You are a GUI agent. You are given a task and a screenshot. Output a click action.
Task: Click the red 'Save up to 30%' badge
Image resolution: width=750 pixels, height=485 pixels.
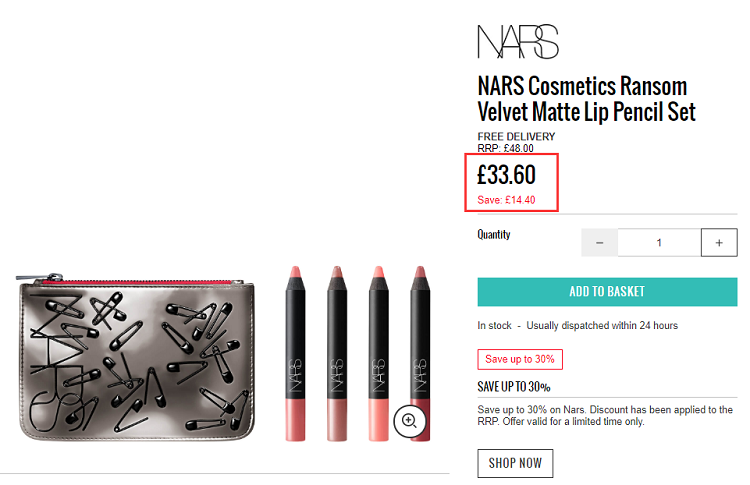pos(520,359)
